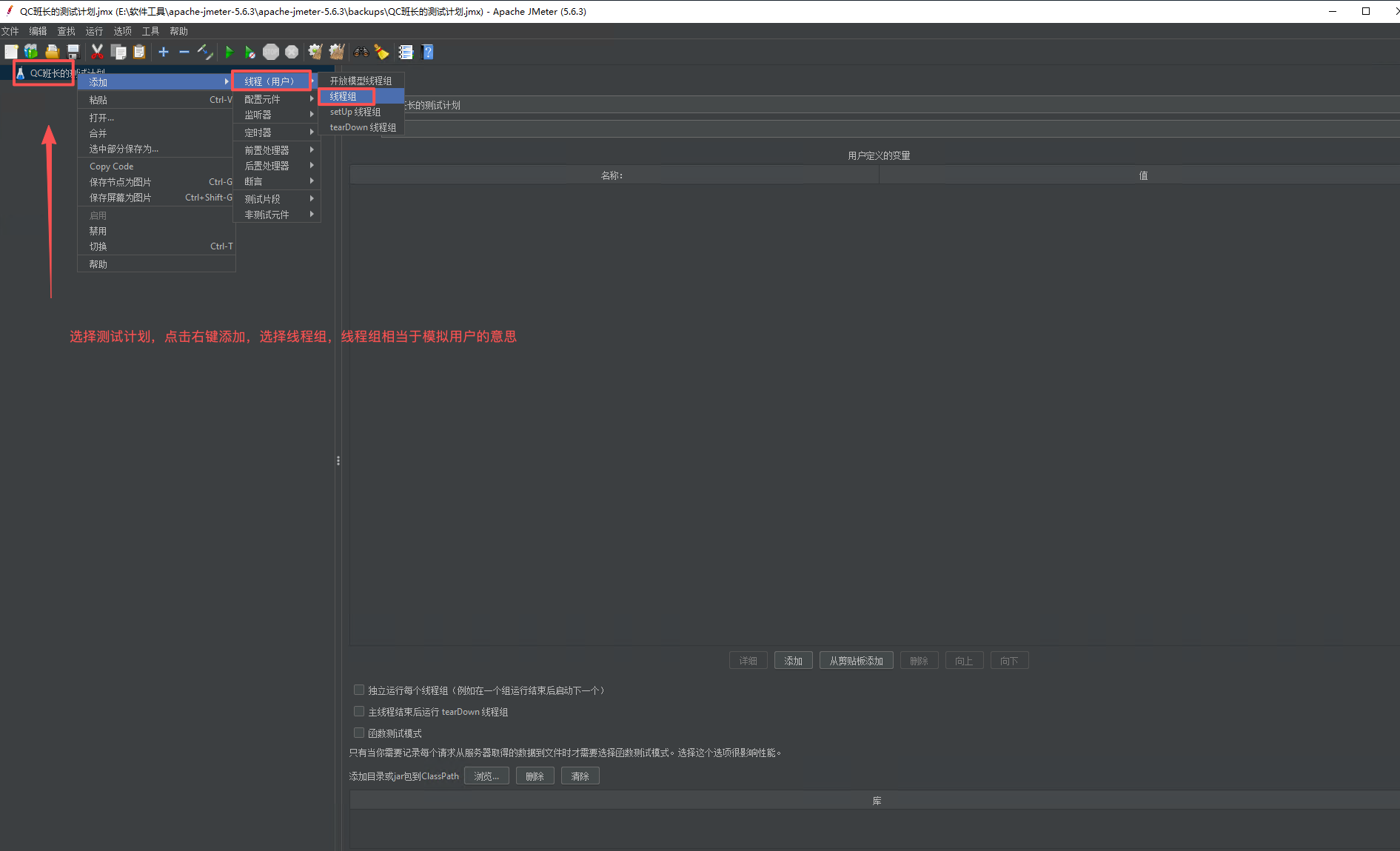
Task: Click 添加 button below variables table
Action: click(794, 661)
